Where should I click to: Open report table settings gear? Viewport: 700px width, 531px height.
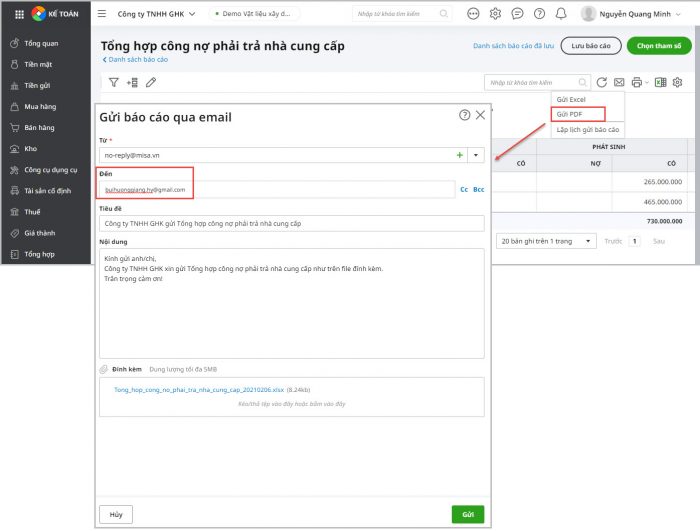pos(678,82)
